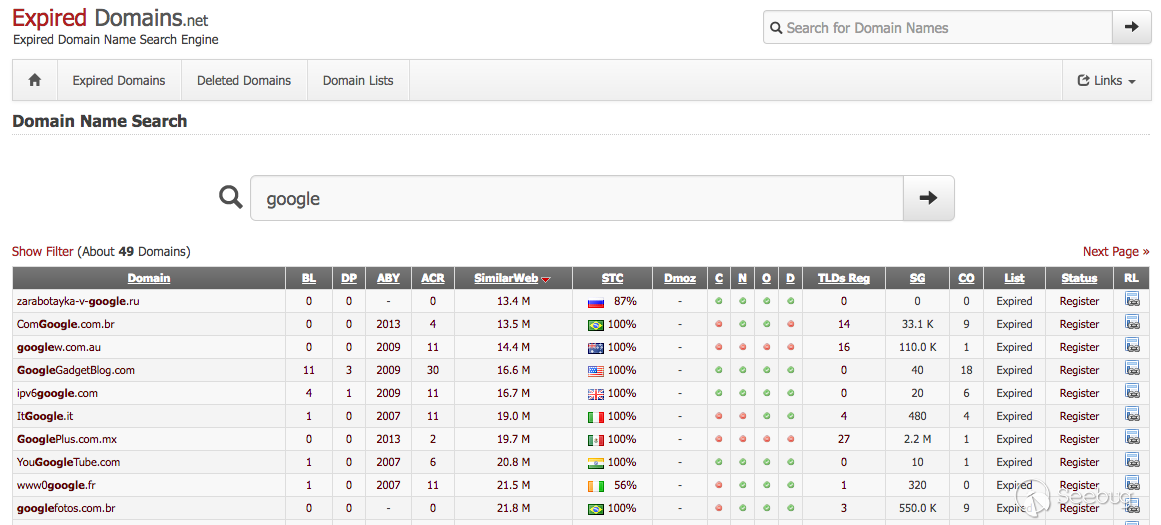Click the Search for Domain Names field
This screenshot has height=525, width=1161.
938,27
